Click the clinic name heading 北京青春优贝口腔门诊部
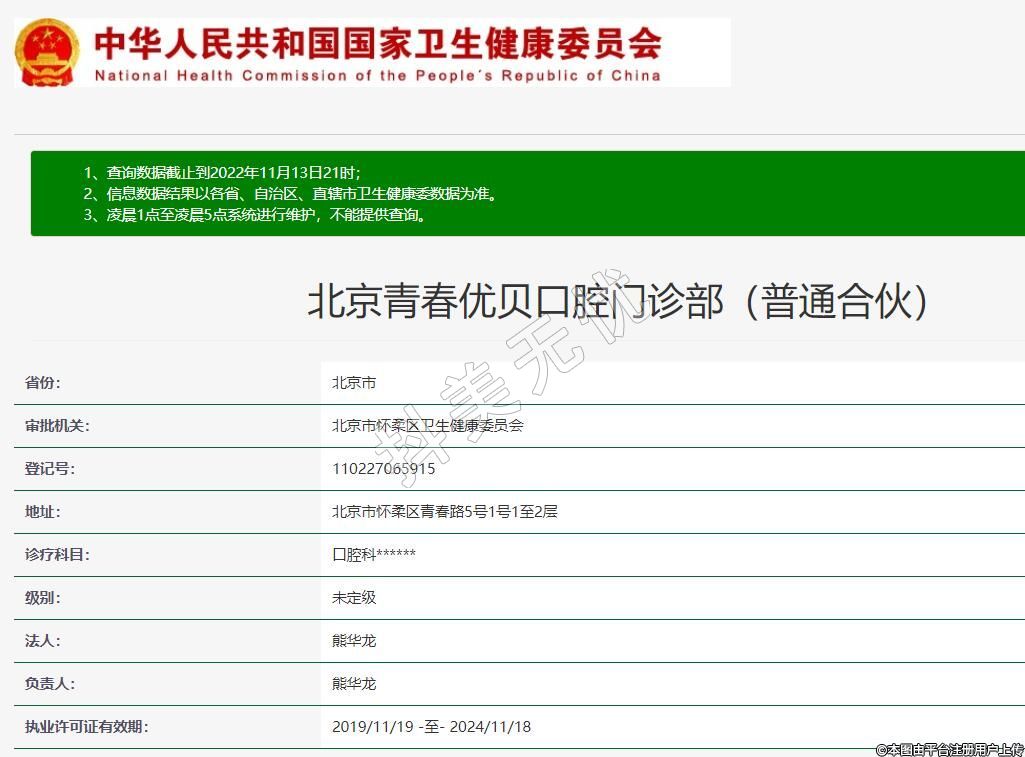Viewport: 1025px width, 757px height. [x=617, y=301]
